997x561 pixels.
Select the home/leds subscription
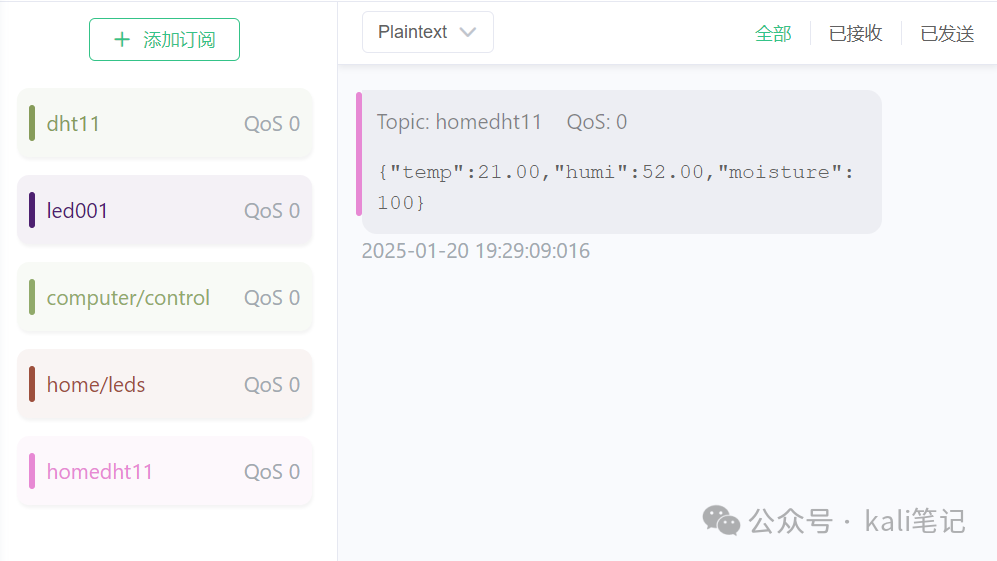click(165, 385)
